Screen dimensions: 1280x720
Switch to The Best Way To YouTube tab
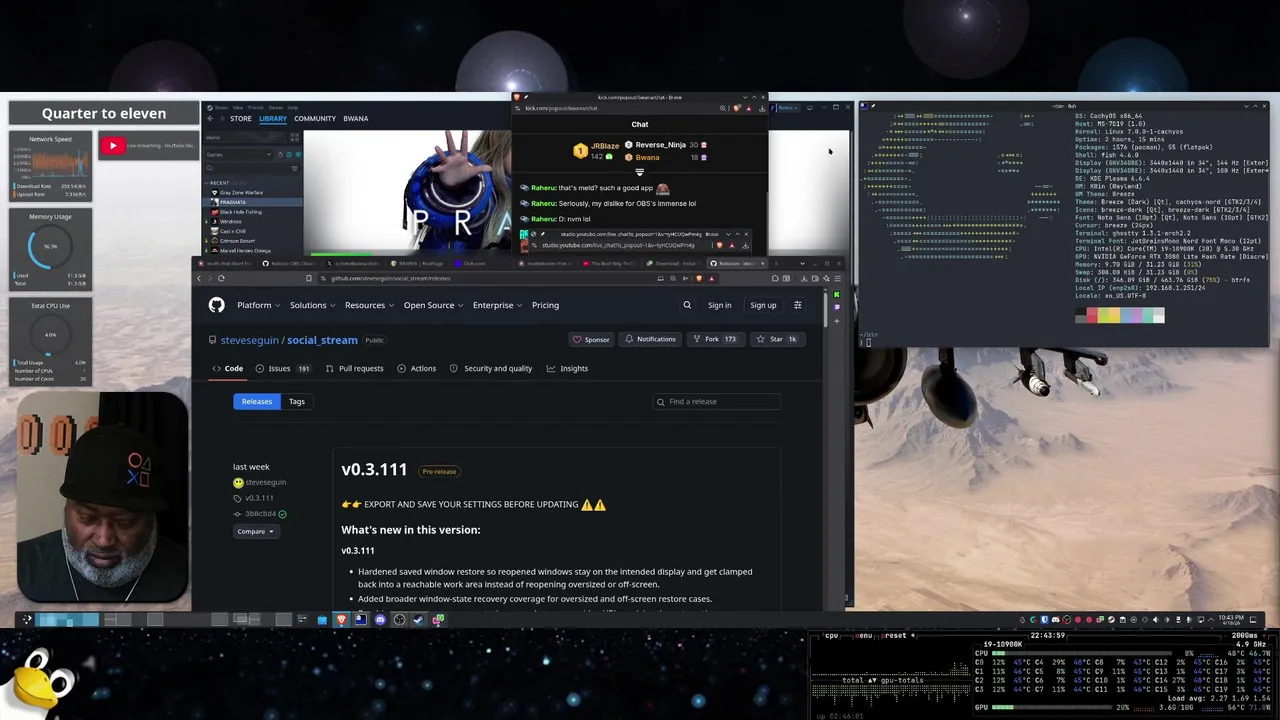609,263
